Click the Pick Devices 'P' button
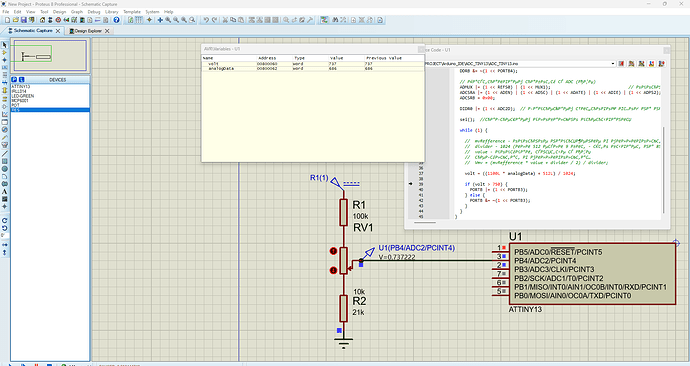 (x=14, y=80)
